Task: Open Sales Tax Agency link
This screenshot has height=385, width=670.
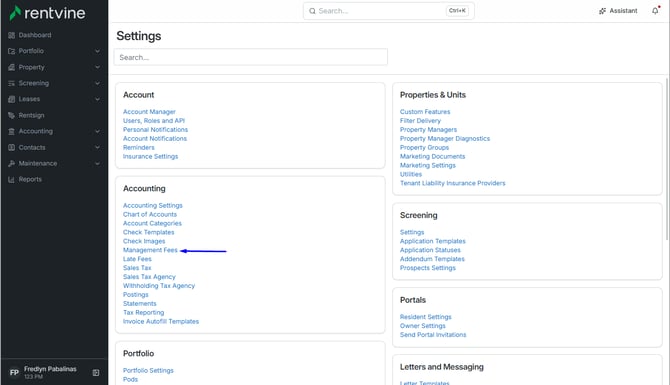Action: tap(149, 277)
